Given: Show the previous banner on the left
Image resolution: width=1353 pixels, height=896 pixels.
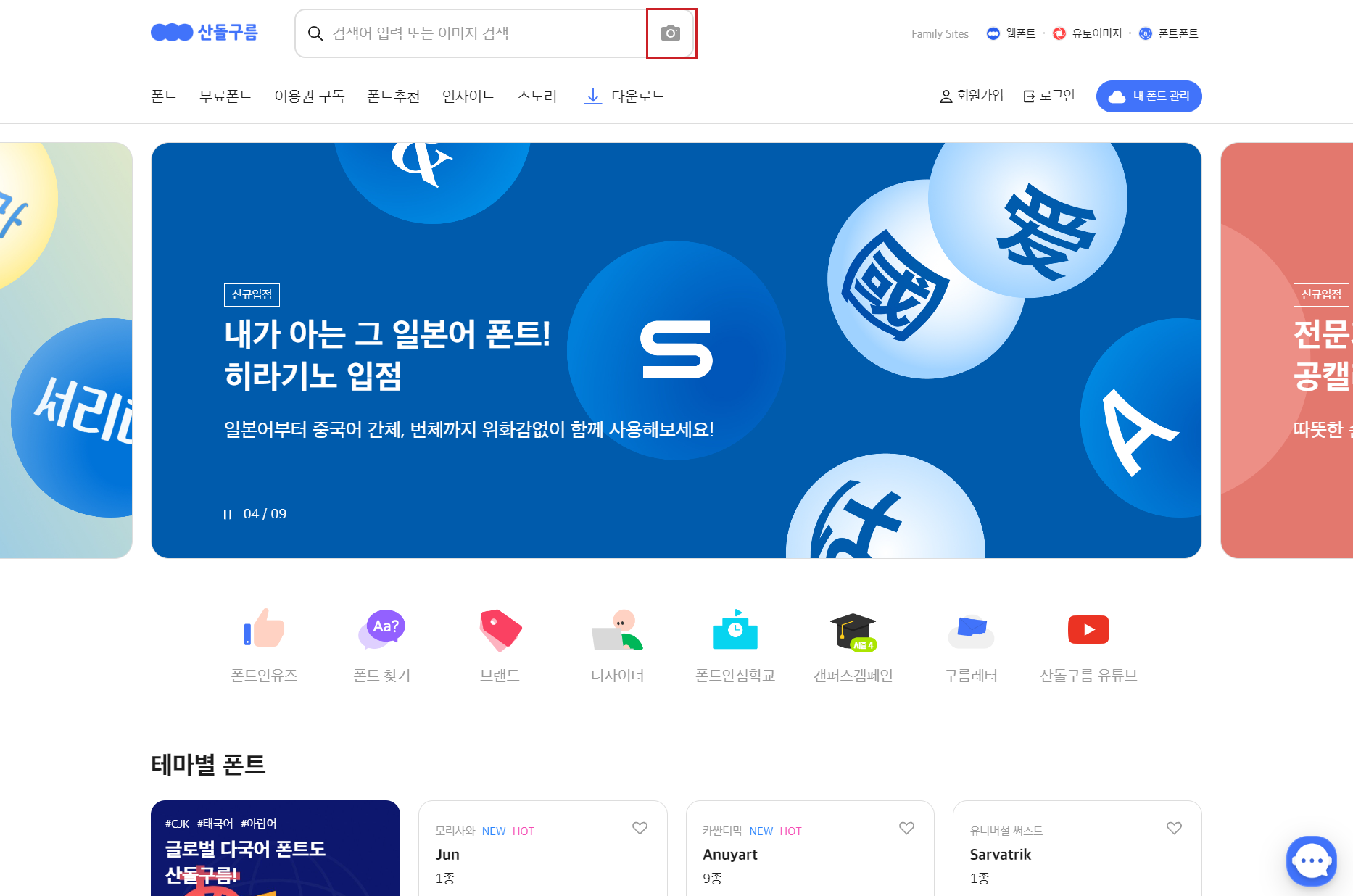Looking at the screenshot, I should 66,350.
